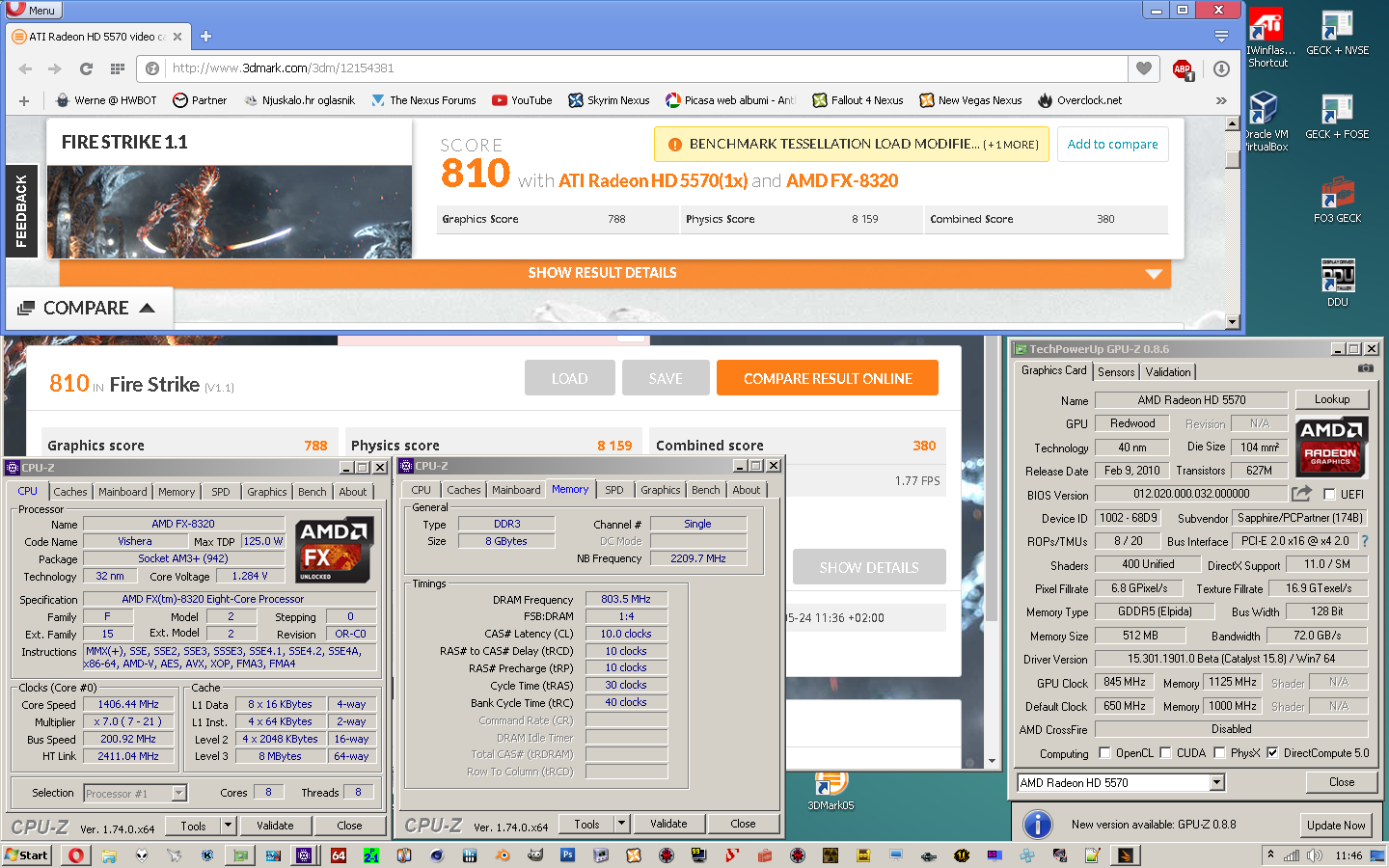Toggle the CUDA checkbox in GPU-Z
The height and width of the screenshot is (868, 1389).
point(1165,753)
